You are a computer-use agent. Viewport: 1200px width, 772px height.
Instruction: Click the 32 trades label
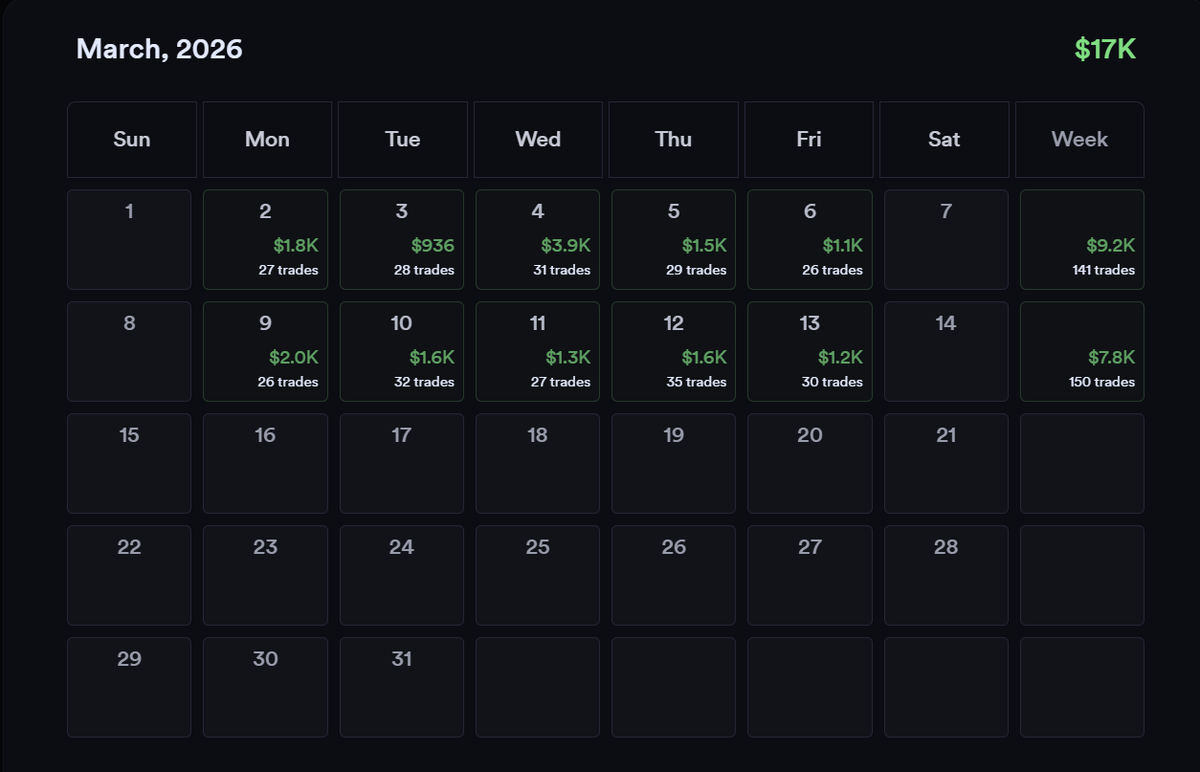[x=424, y=382]
